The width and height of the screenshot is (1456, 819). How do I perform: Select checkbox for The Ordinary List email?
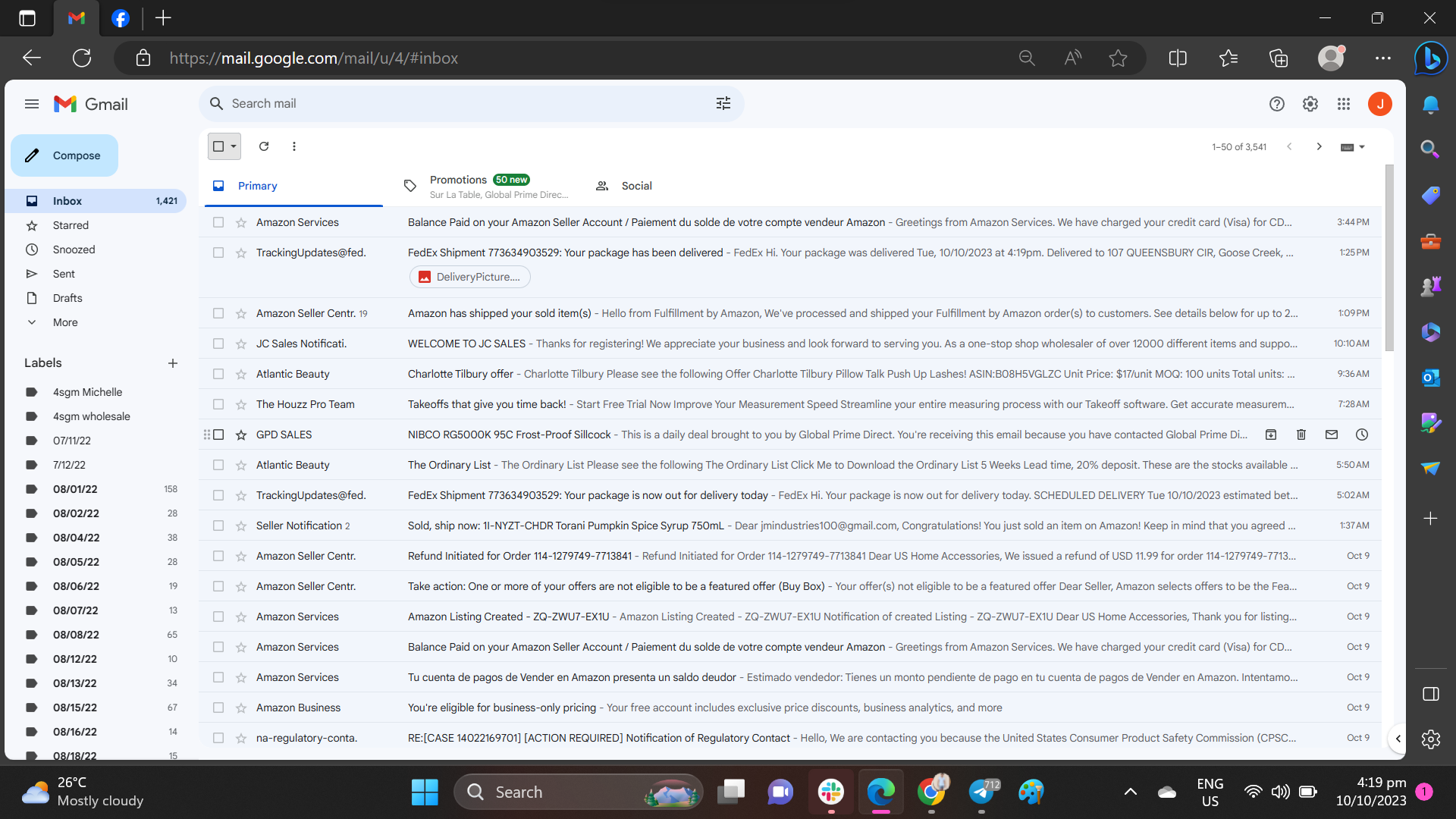click(x=218, y=465)
